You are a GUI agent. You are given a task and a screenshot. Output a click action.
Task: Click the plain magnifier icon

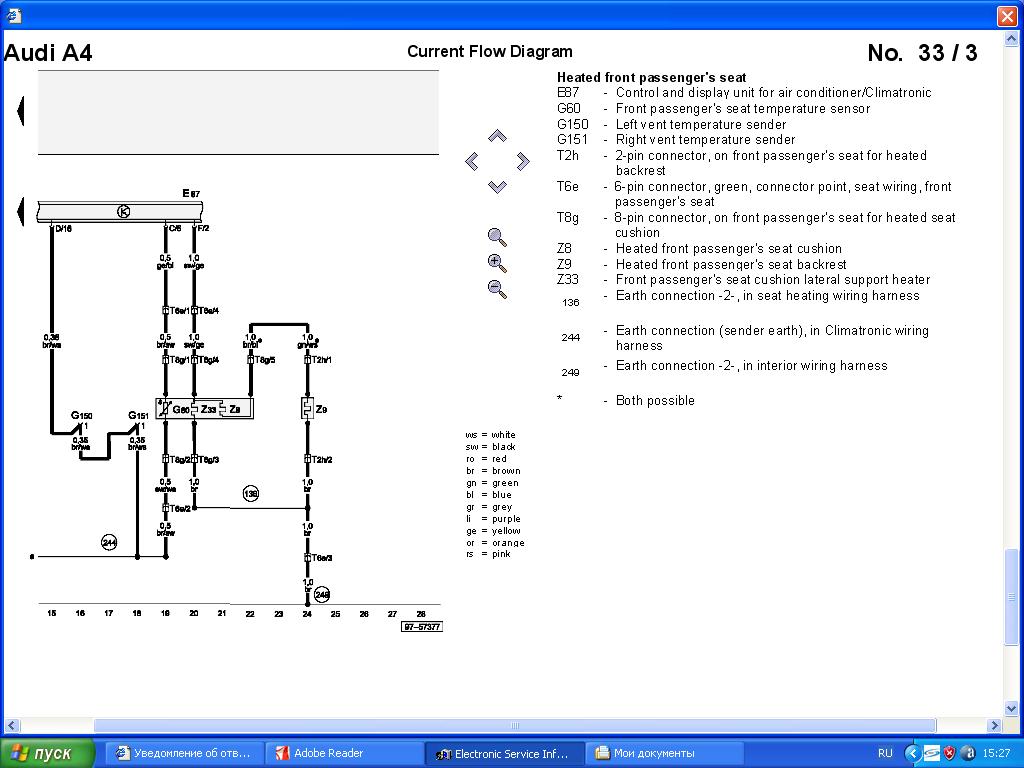(497, 237)
